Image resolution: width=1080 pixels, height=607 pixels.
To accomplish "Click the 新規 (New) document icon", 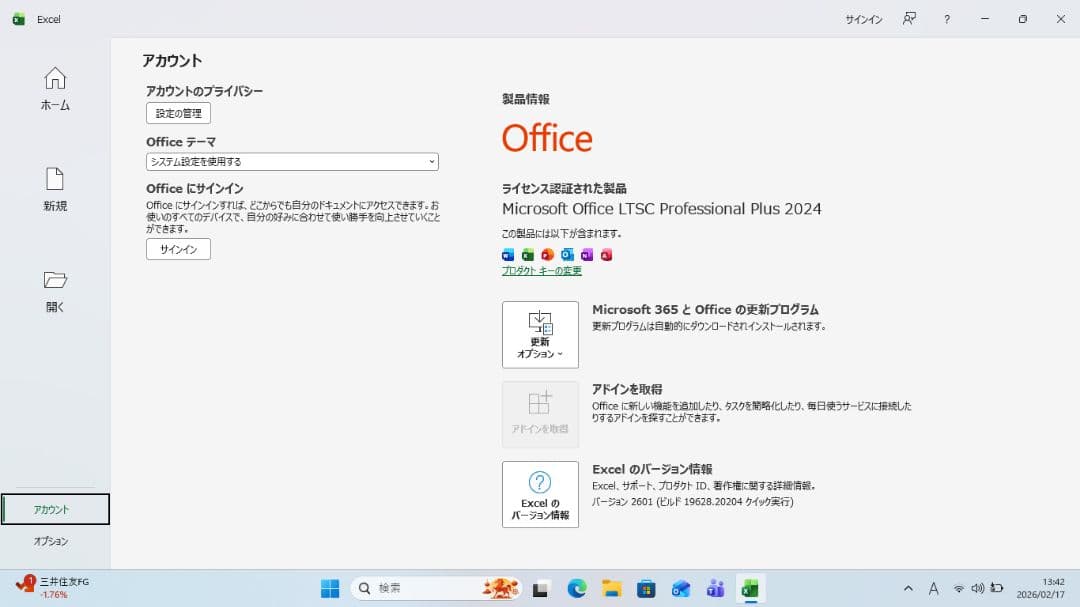I will coord(55,179).
